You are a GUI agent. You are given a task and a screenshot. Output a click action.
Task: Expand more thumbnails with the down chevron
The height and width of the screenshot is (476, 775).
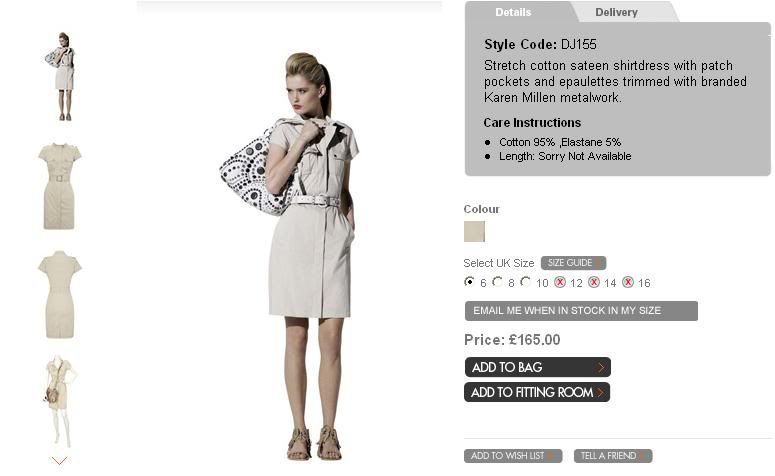point(59,461)
